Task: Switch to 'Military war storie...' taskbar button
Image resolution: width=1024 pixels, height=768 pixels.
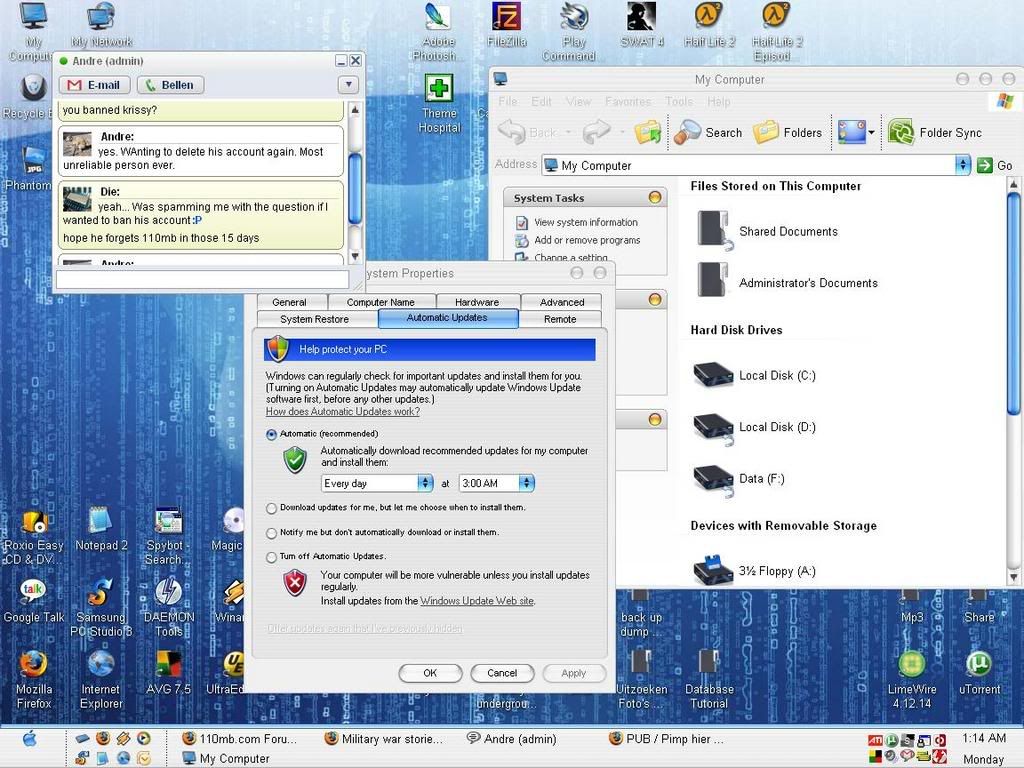Action: pyautogui.click(x=385, y=739)
